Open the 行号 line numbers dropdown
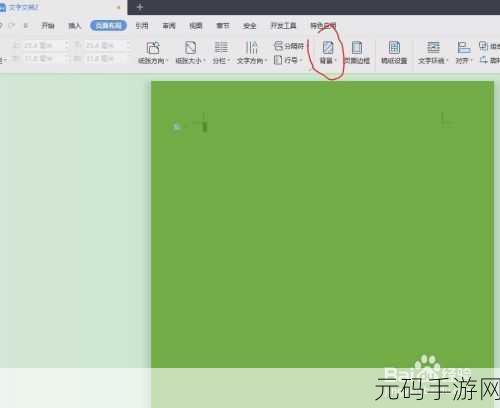Screen dimensions: 500x408 [288, 60]
